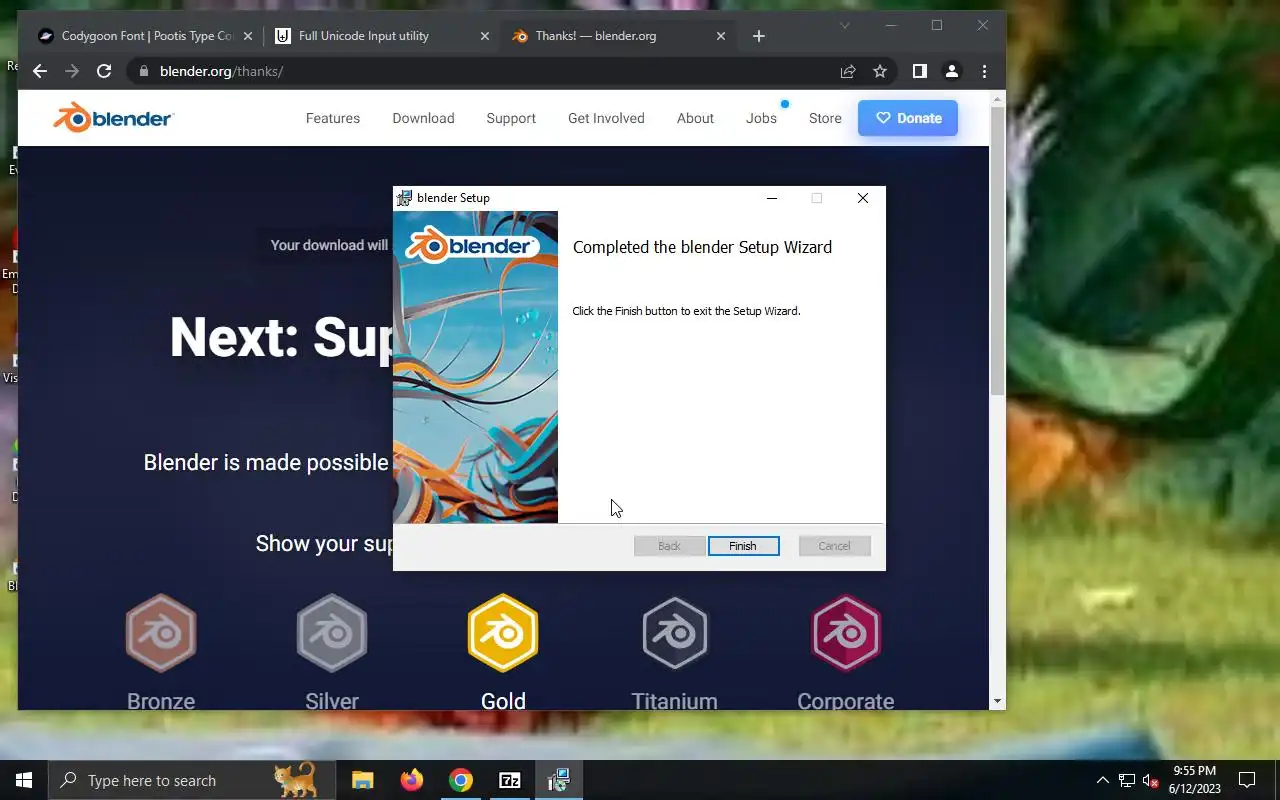
Task: Click Finish in the blender Setup wizard
Action: [x=743, y=546]
